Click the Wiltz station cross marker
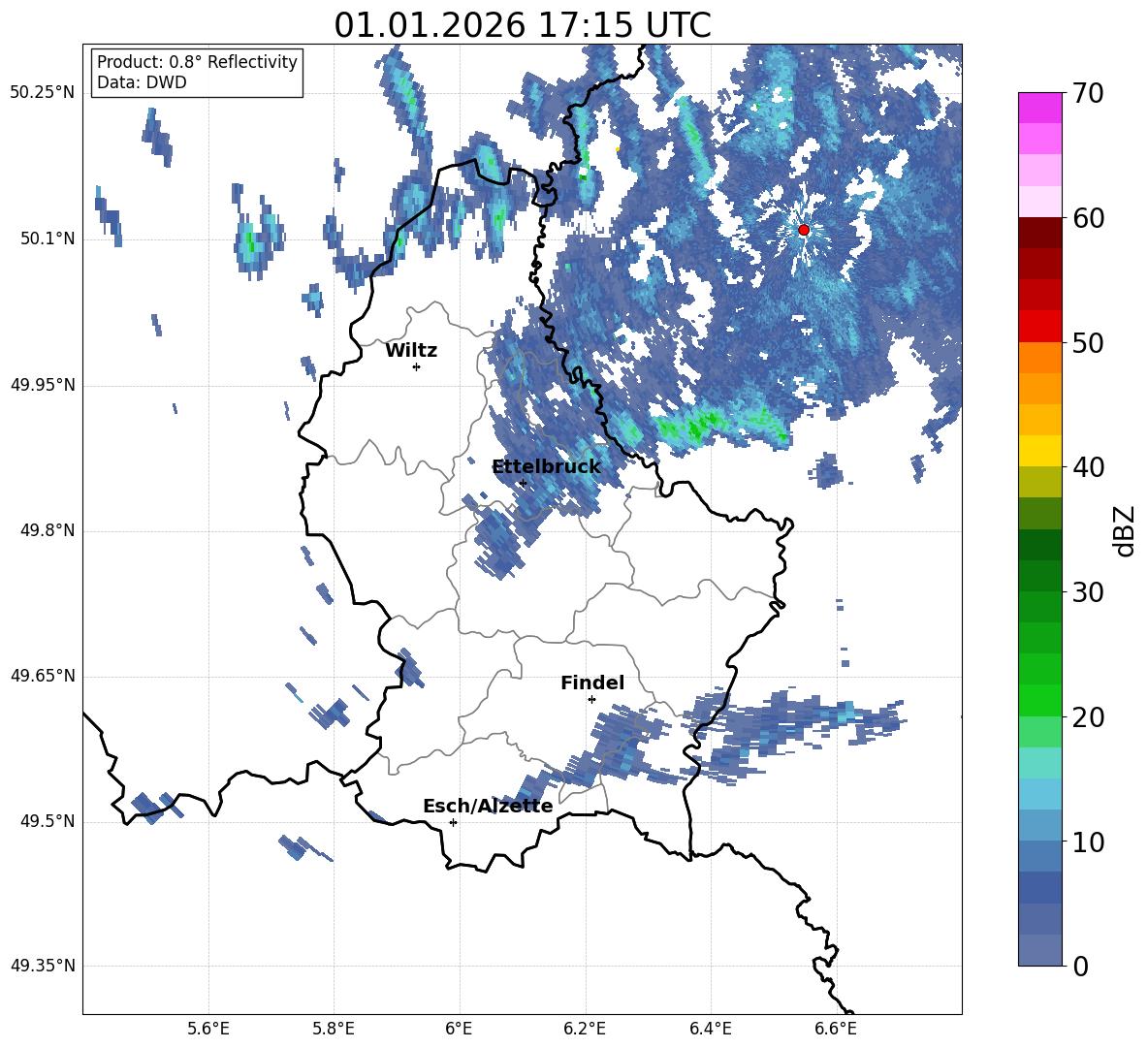1148x1048 pixels. (416, 366)
